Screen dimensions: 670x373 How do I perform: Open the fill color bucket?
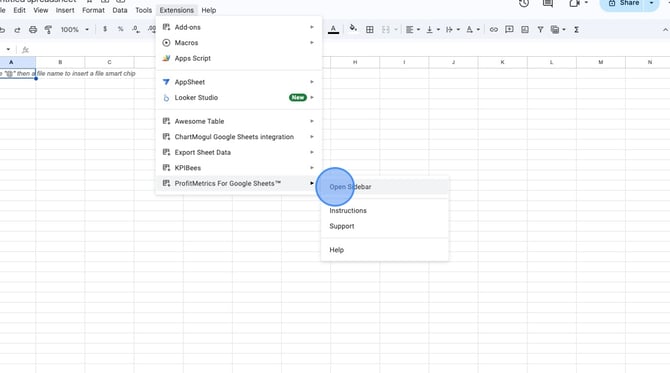point(353,29)
